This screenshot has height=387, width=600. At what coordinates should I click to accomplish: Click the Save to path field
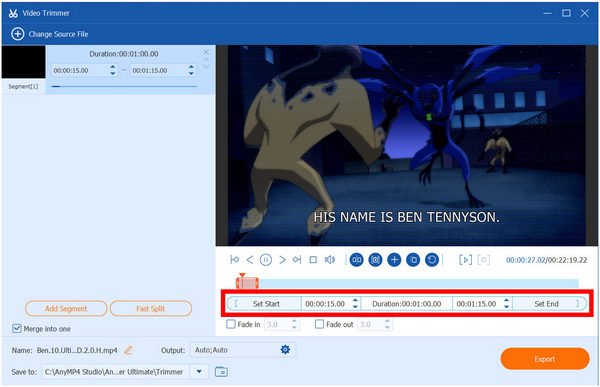pos(116,372)
